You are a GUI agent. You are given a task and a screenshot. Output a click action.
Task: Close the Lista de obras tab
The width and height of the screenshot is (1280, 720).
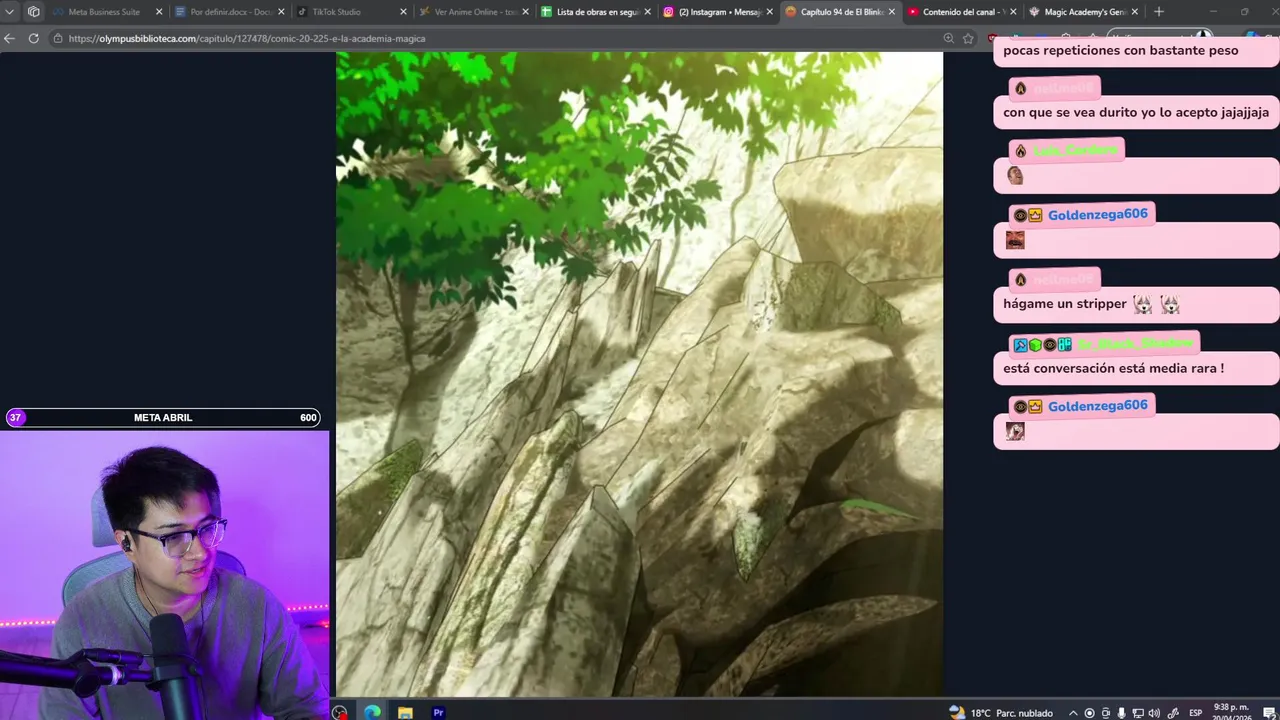coord(647,12)
